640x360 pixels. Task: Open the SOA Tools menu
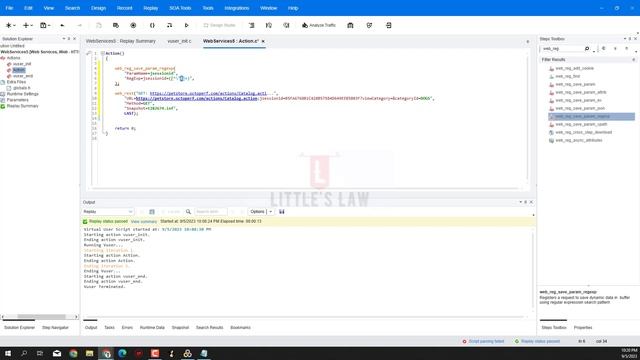[180, 8]
